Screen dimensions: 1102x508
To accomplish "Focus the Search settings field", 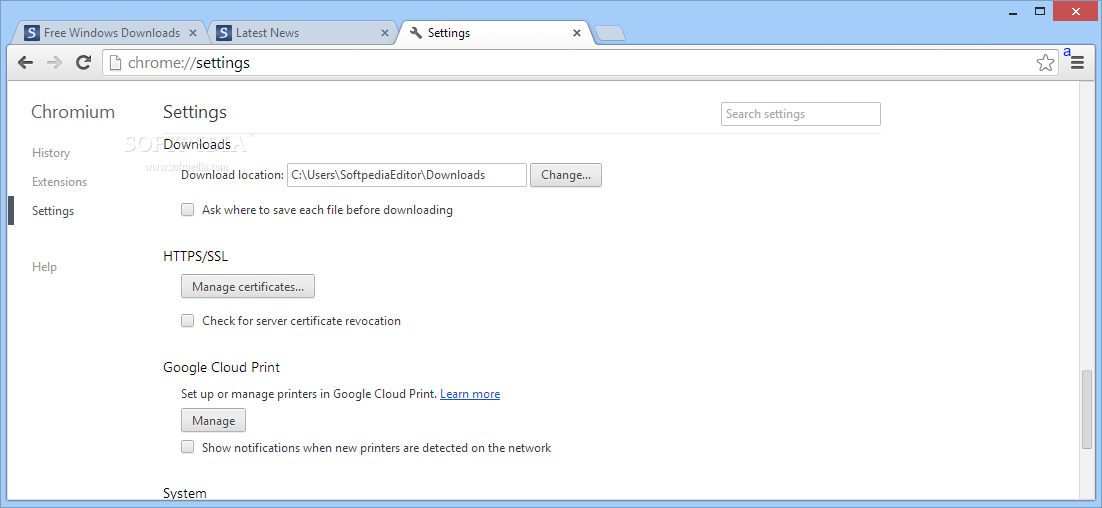I will [x=800, y=114].
